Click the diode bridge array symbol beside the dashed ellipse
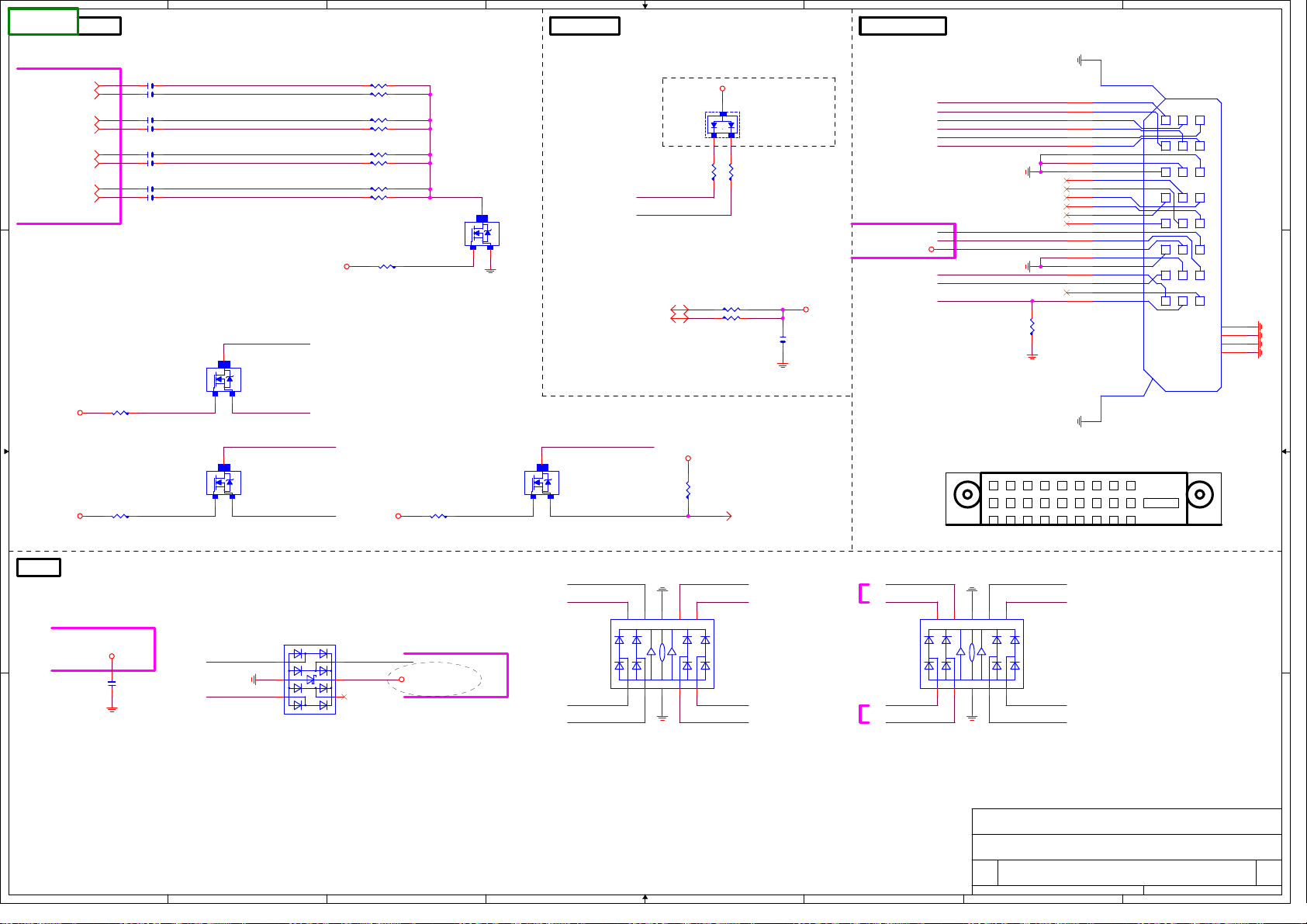This screenshot has width=1307, height=924. coord(309,680)
